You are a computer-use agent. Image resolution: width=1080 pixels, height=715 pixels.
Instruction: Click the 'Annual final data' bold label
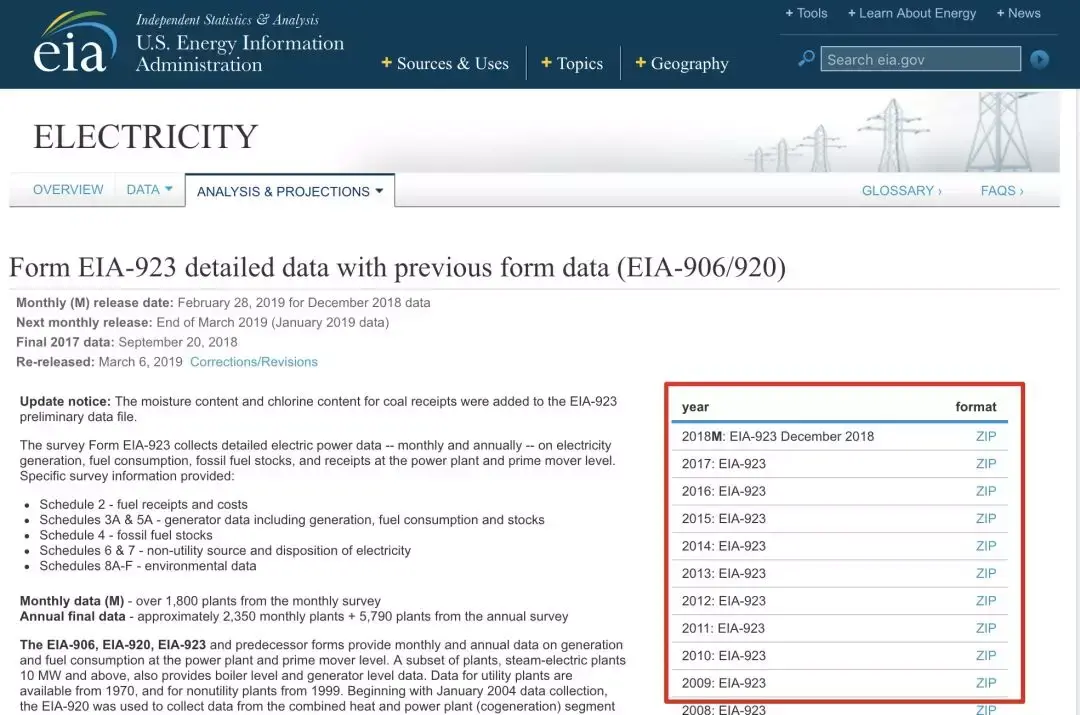[72, 616]
